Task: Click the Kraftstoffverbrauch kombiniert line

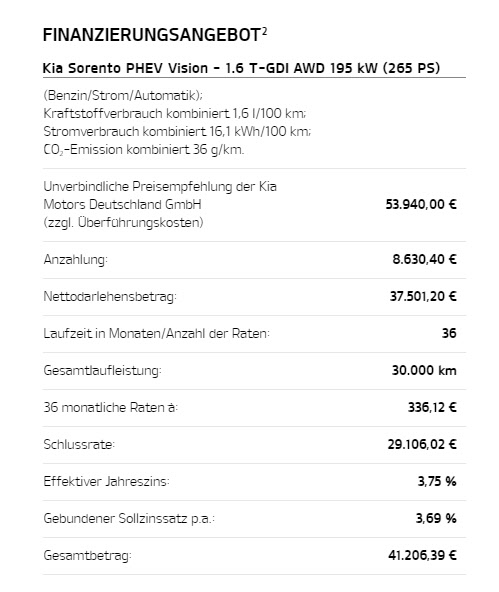Action: tap(175, 113)
